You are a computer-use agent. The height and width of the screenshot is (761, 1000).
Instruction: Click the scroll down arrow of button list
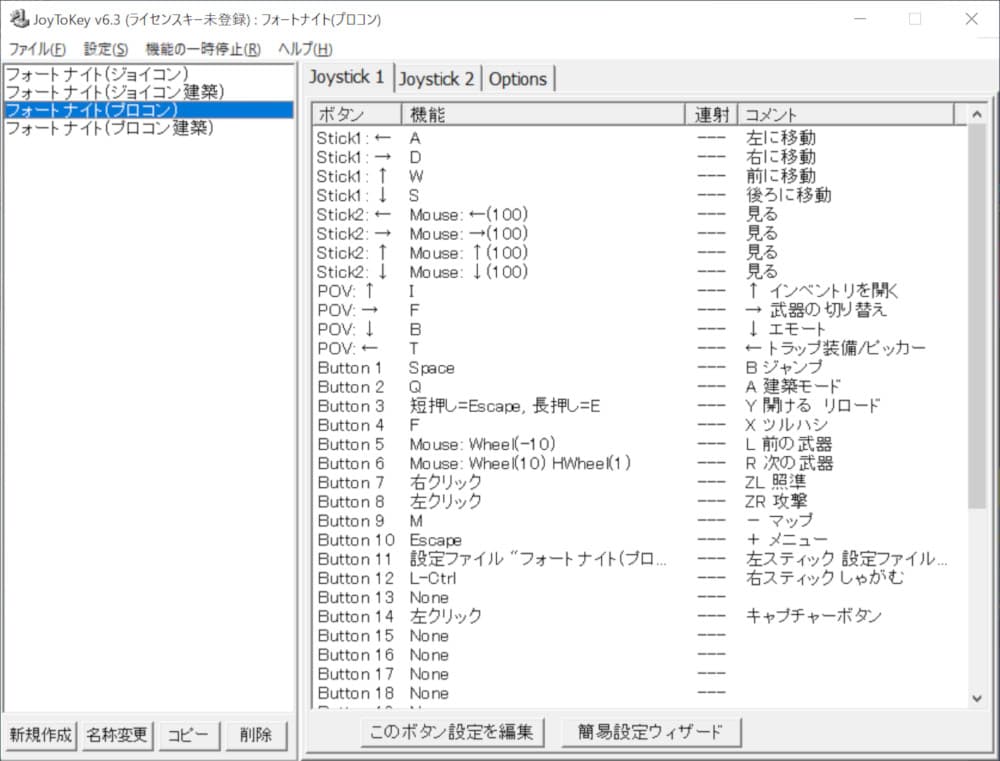click(x=977, y=698)
